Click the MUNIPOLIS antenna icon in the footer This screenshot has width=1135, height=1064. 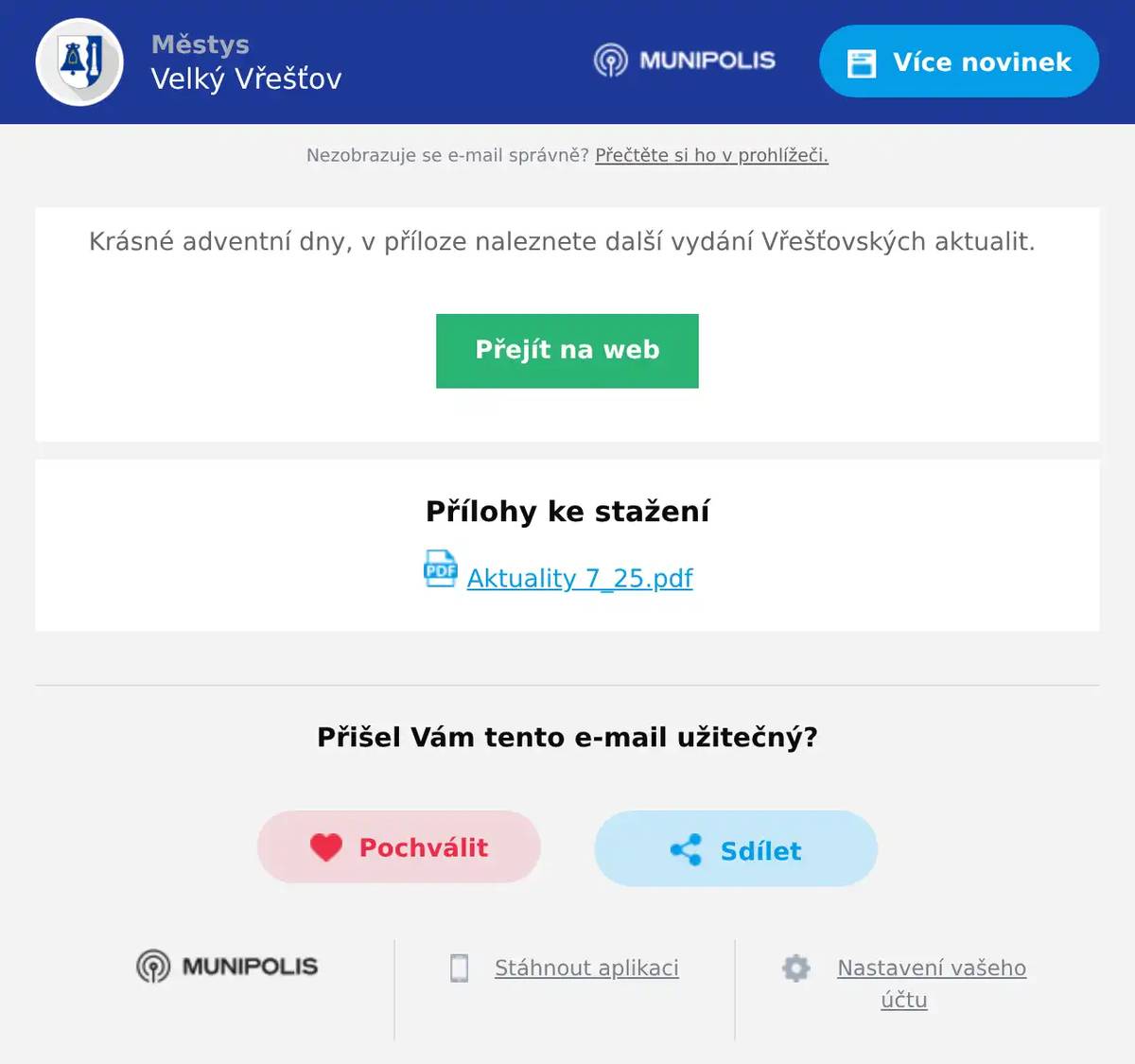coord(152,968)
